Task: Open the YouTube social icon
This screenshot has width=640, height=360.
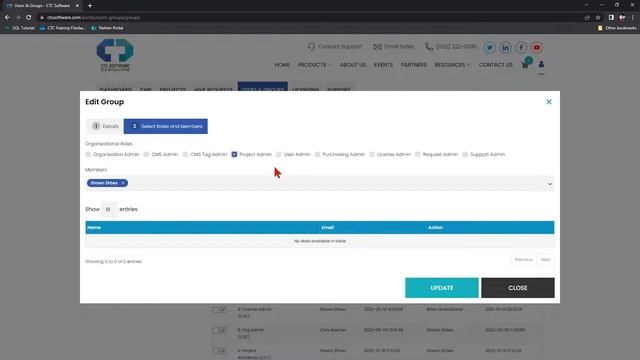Action: (536, 47)
